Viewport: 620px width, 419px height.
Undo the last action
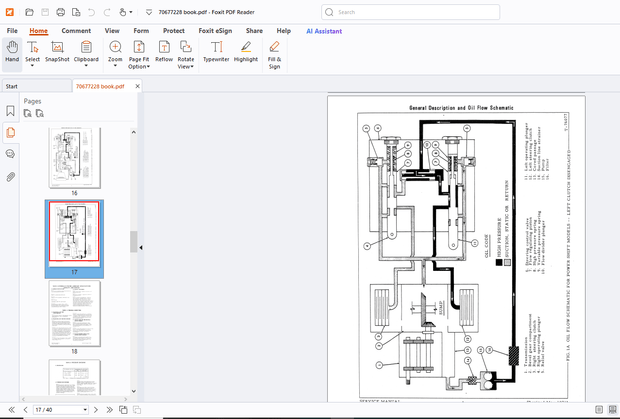(91, 12)
